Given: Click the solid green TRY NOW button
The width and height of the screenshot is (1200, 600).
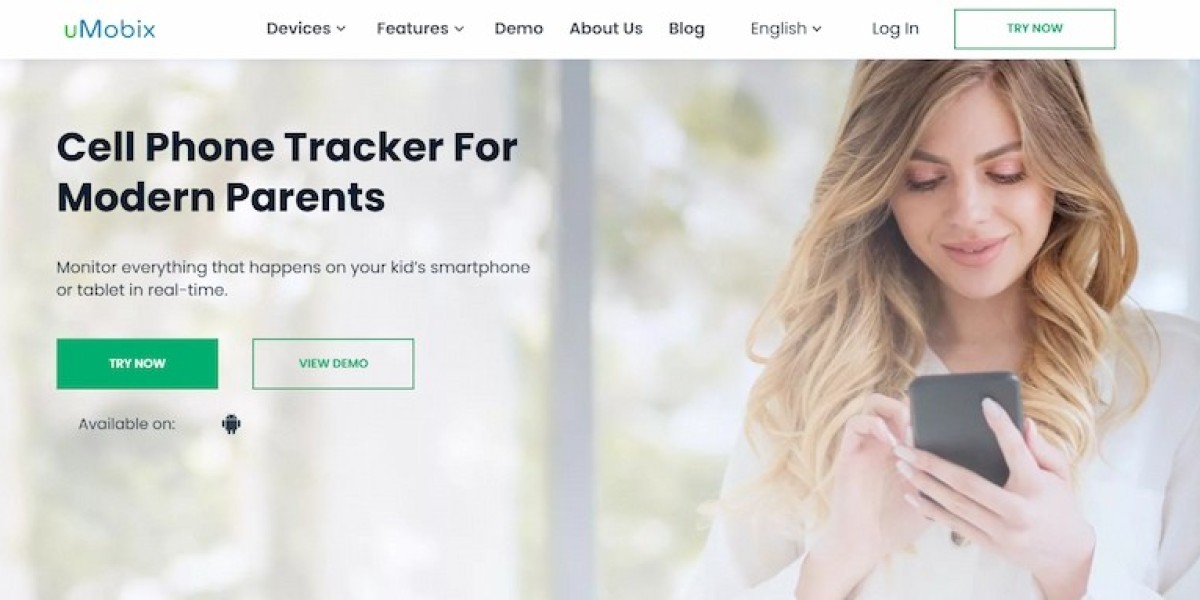Looking at the screenshot, I should 137,364.
